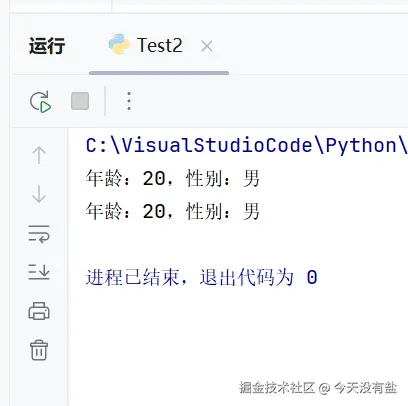Viewport: 408px width, 406px height.
Task: Rerun Test2 with the green rerun icon
Action: pyautogui.click(x=40, y=102)
